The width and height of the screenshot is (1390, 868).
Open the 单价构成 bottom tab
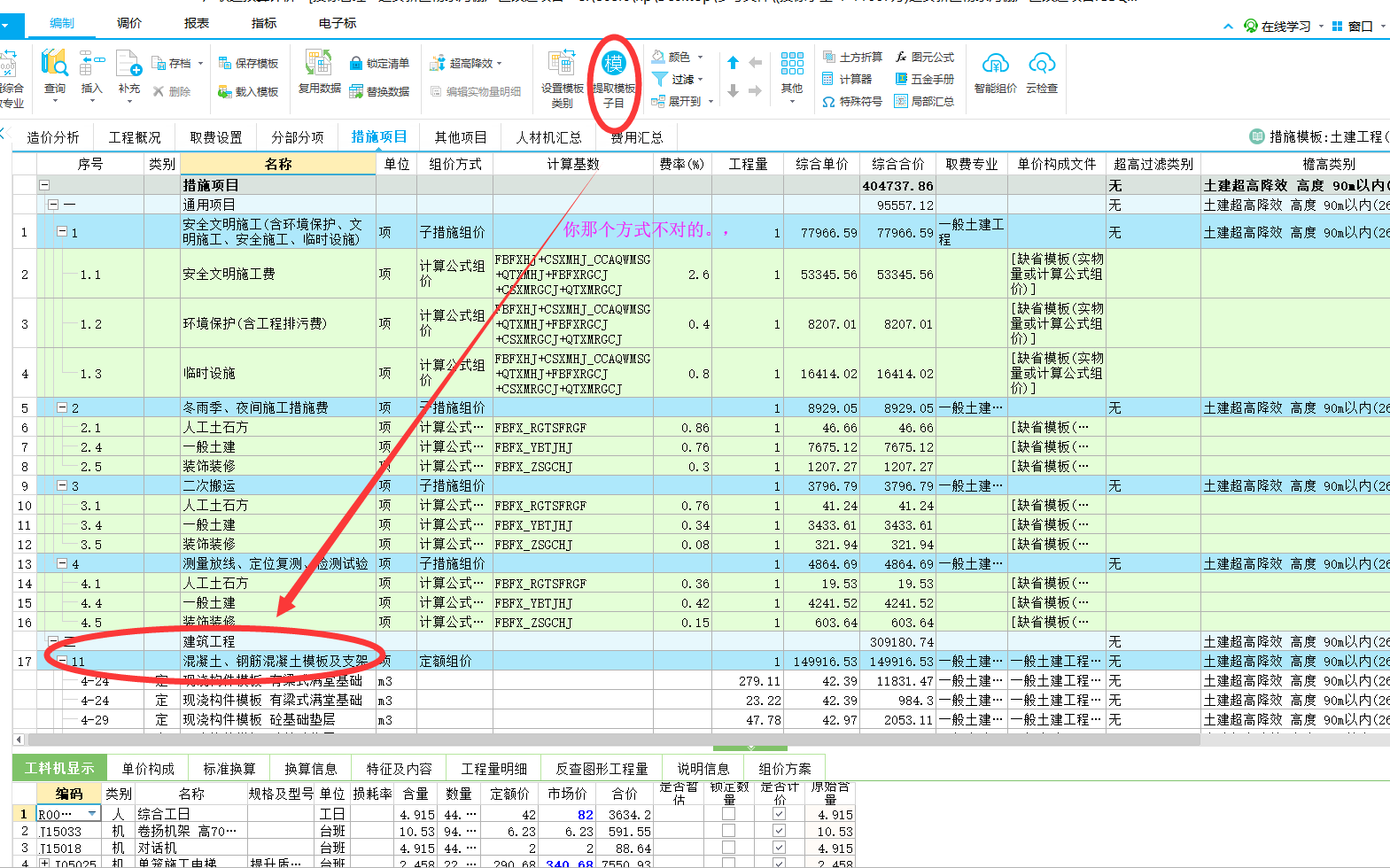(x=148, y=768)
